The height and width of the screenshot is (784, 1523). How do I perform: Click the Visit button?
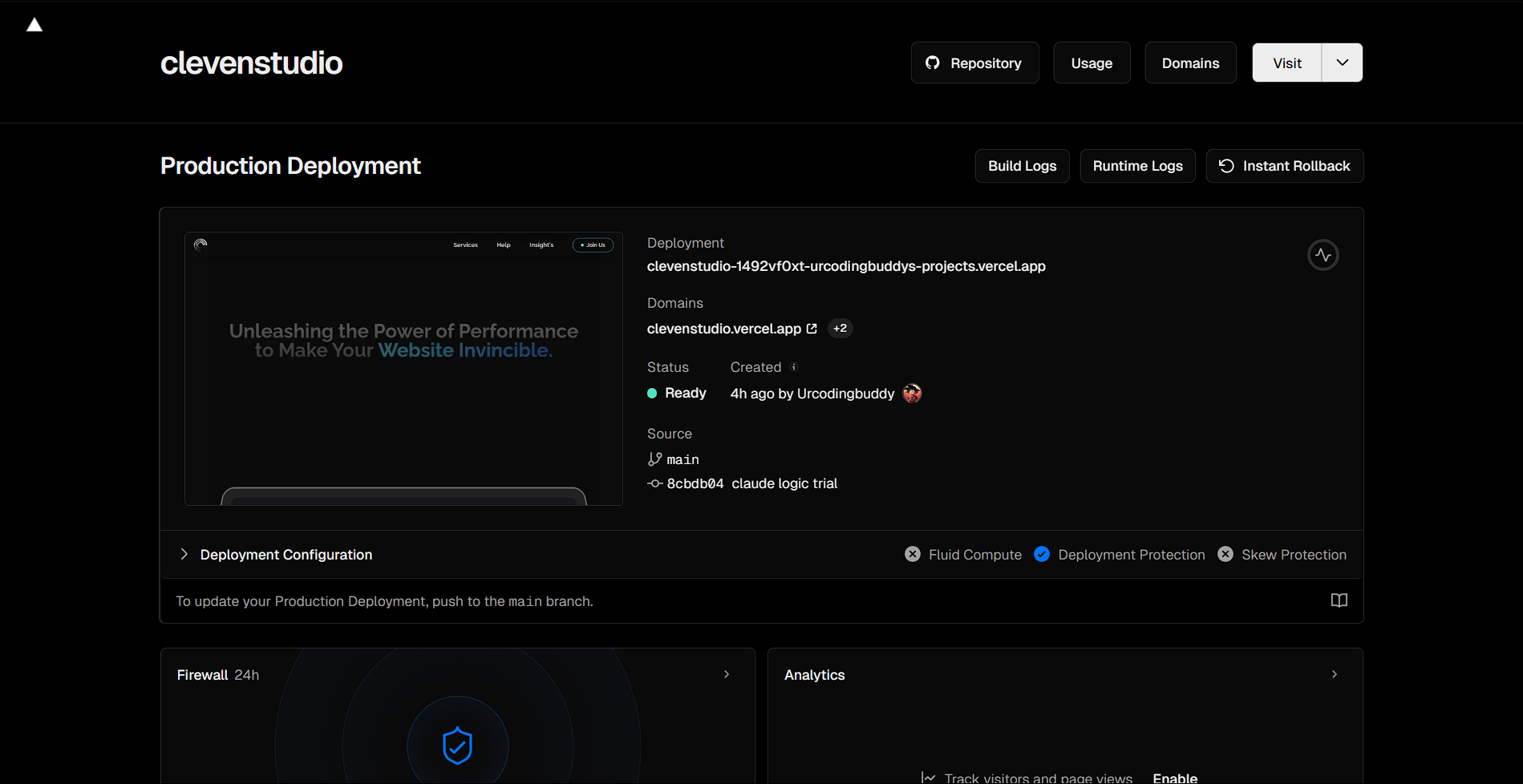(1287, 63)
